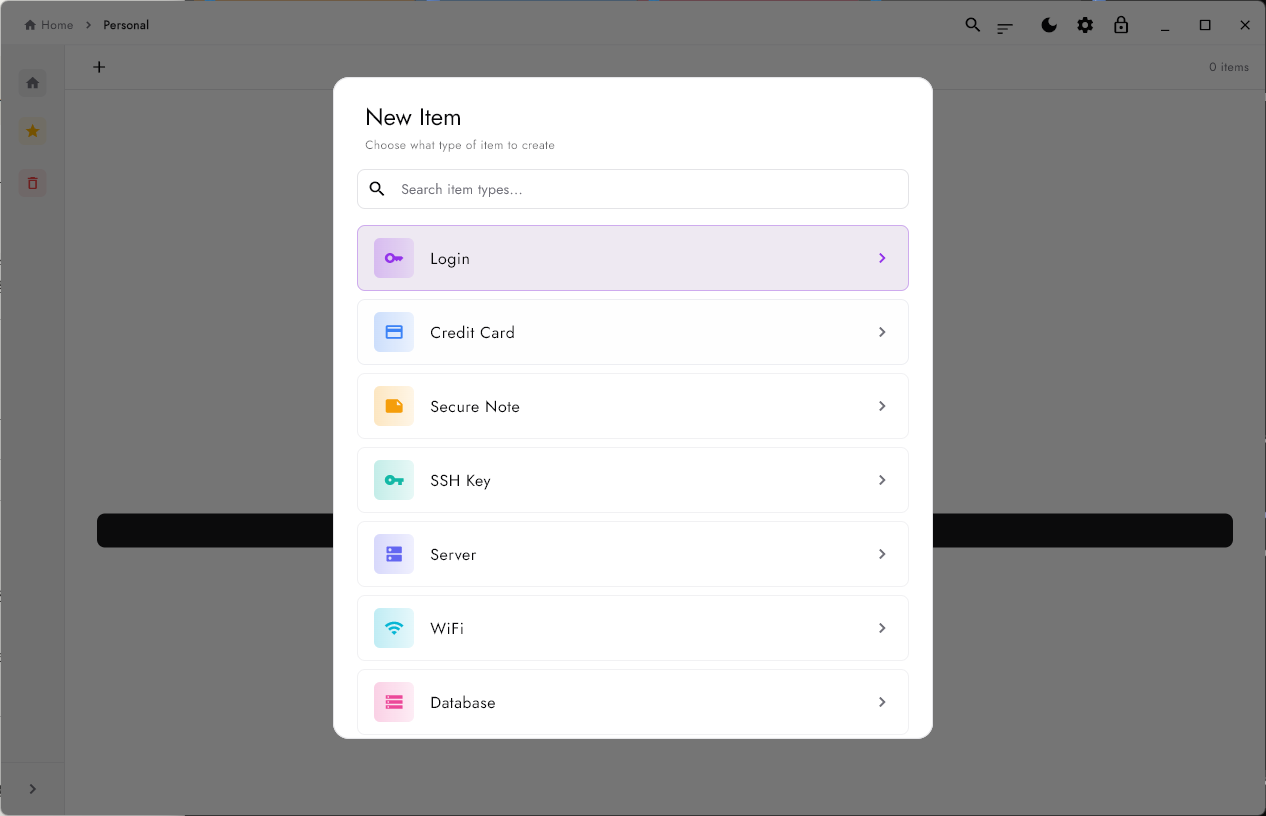Open Credit Card row chevron

882,332
